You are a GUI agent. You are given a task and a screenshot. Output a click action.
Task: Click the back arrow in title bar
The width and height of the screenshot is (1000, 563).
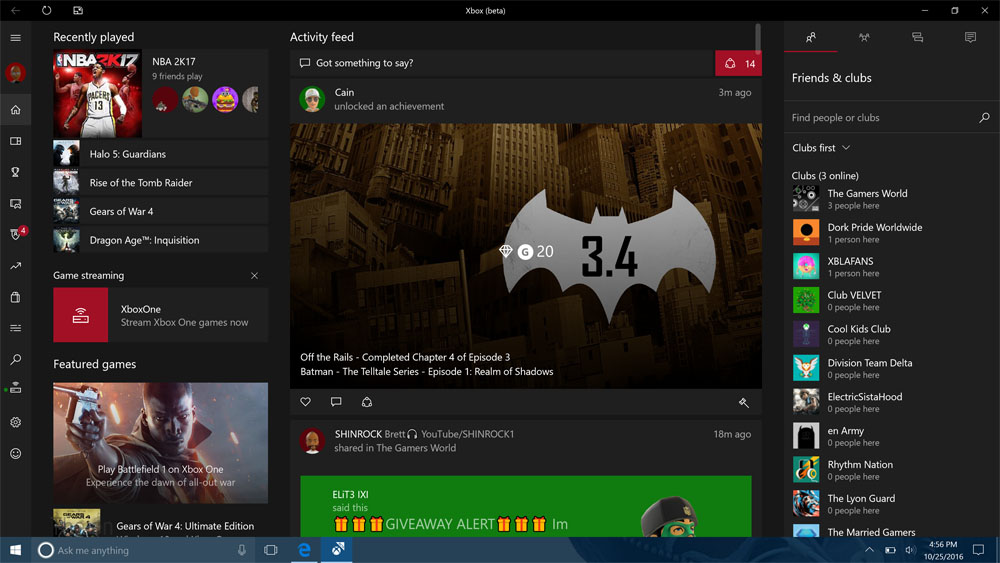[15, 10]
